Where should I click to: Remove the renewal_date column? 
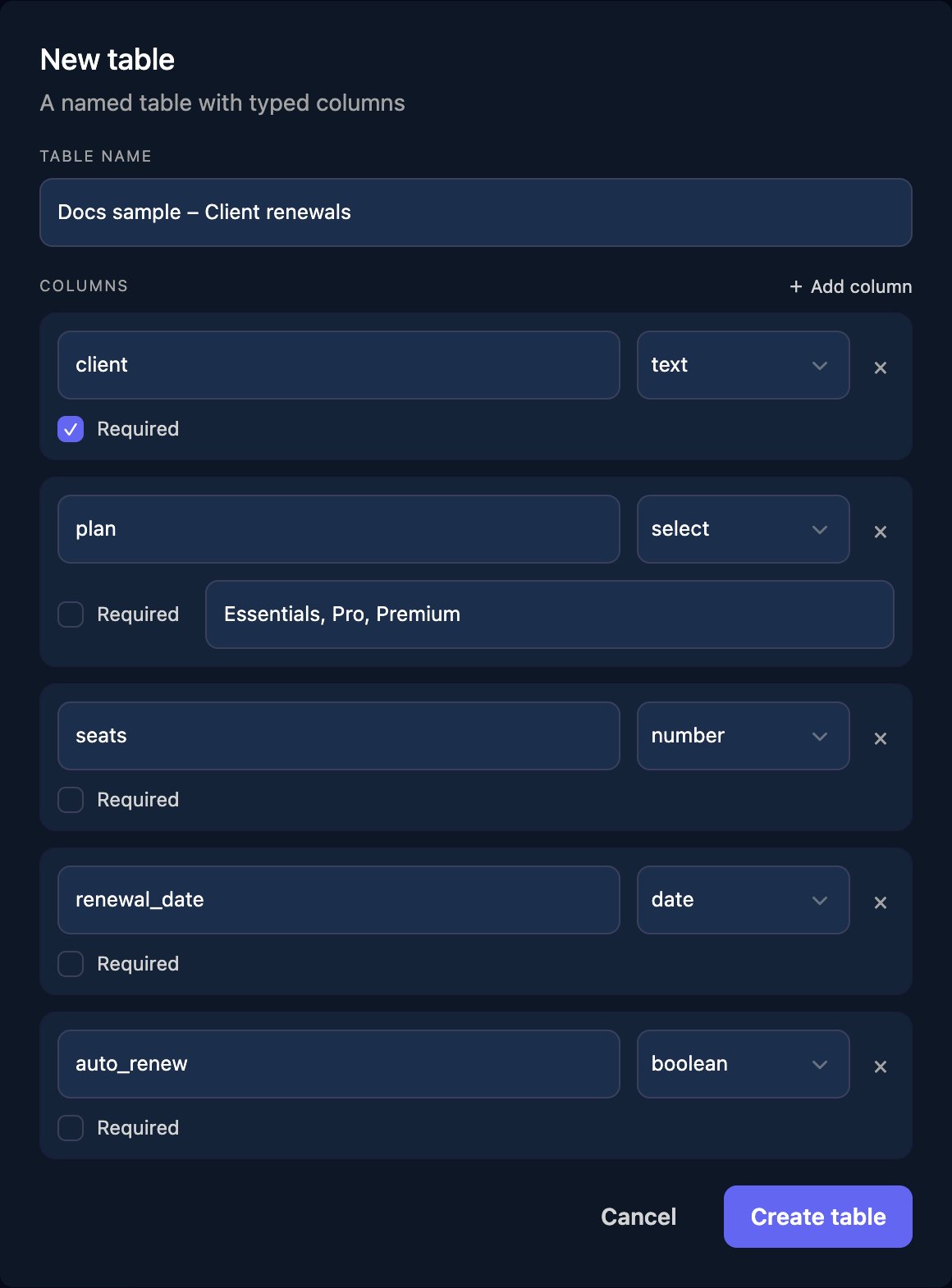tap(881, 902)
